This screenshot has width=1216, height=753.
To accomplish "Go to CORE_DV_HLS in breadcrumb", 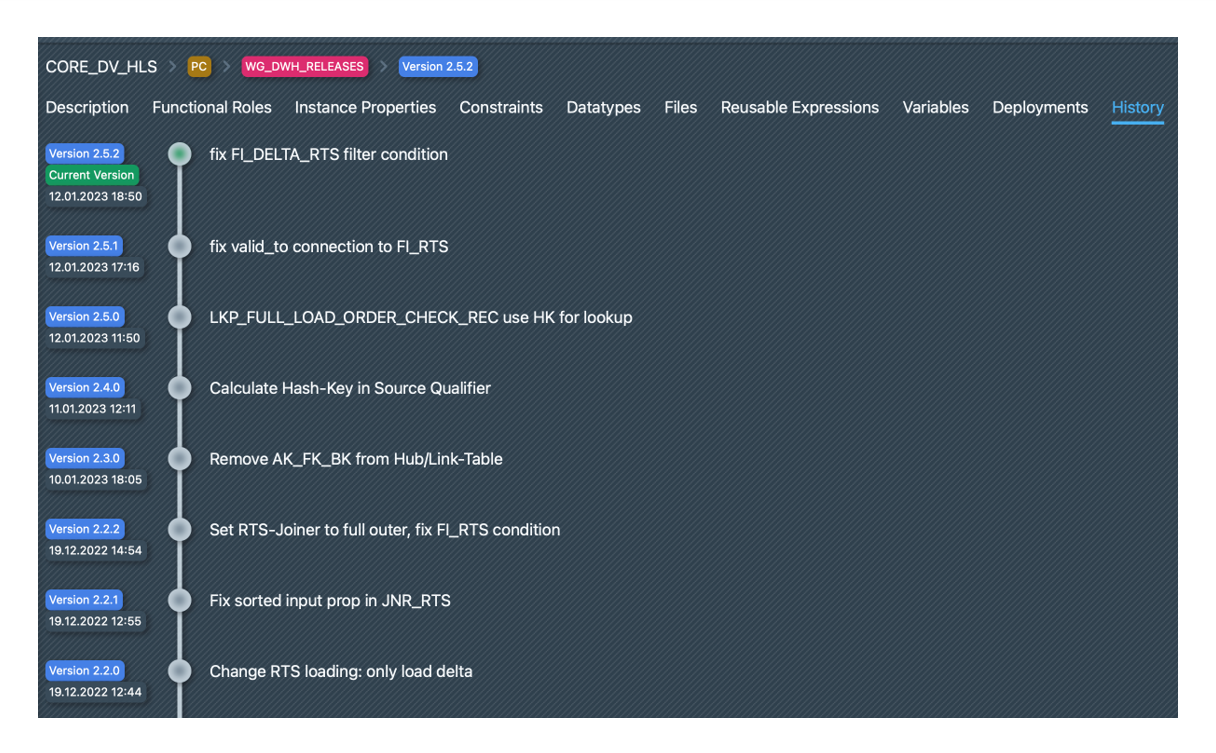I will [101, 67].
